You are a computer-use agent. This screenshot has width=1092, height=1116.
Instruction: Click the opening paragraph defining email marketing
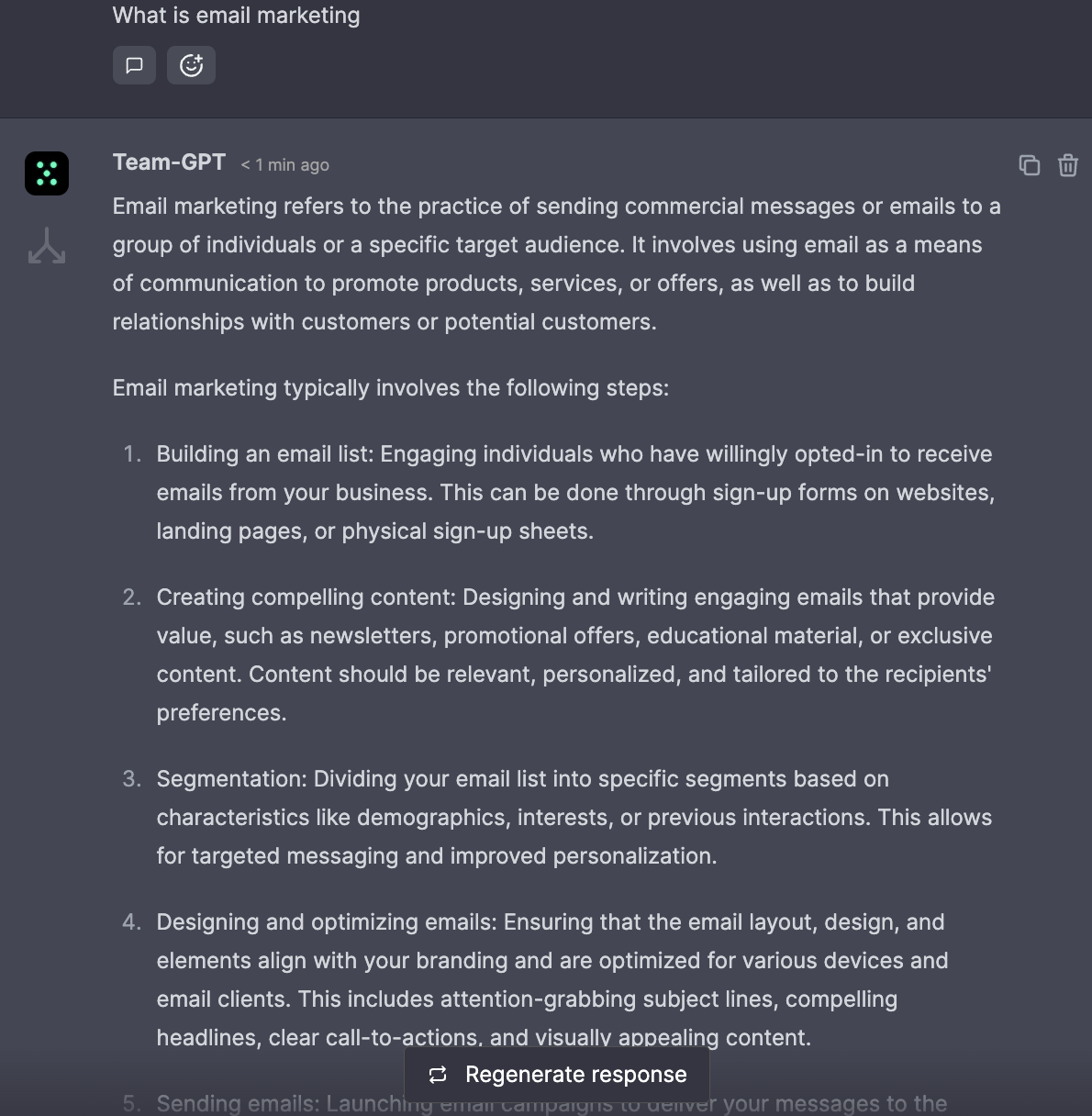click(556, 264)
